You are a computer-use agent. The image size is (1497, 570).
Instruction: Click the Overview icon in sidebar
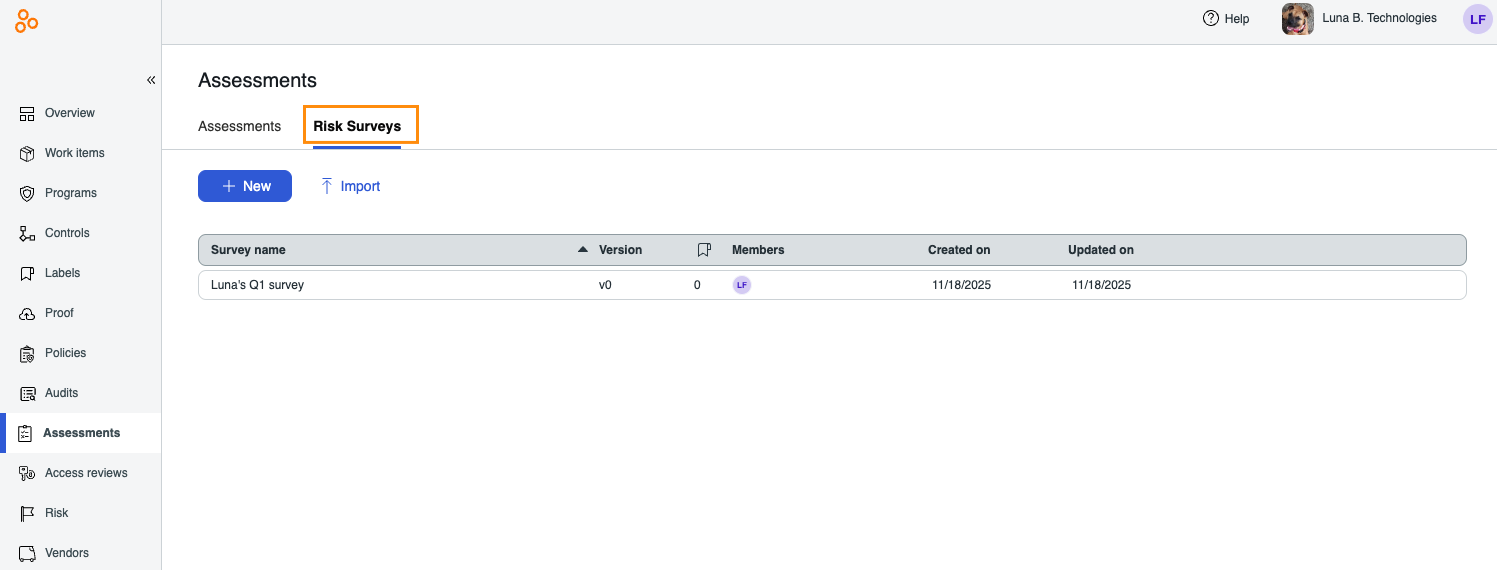tap(27, 113)
